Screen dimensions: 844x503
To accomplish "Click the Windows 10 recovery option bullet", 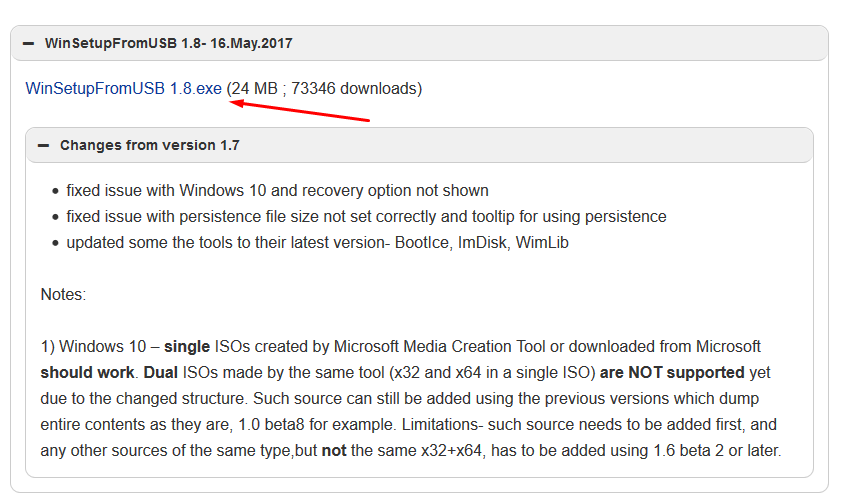I will [277, 190].
